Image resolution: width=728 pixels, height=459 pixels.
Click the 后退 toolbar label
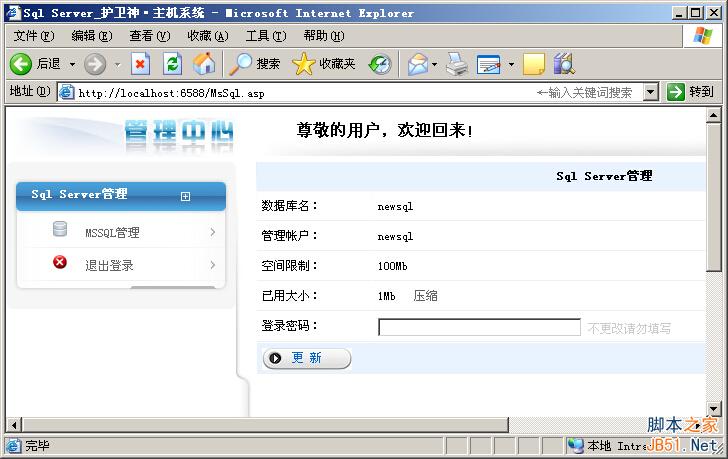click(49, 64)
